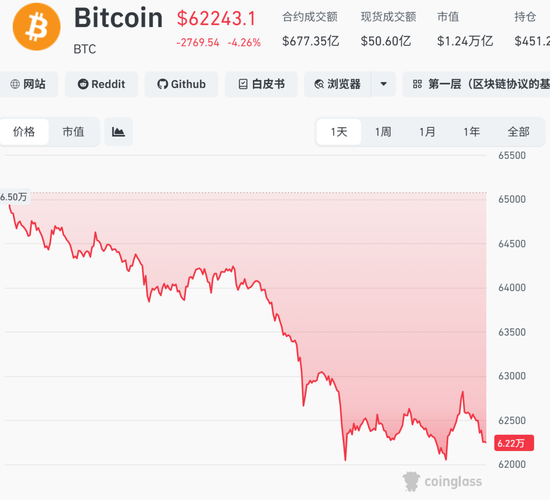Click the 6.50万 opening price label
The height and width of the screenshot is (500, 550).
click(14, 197)
